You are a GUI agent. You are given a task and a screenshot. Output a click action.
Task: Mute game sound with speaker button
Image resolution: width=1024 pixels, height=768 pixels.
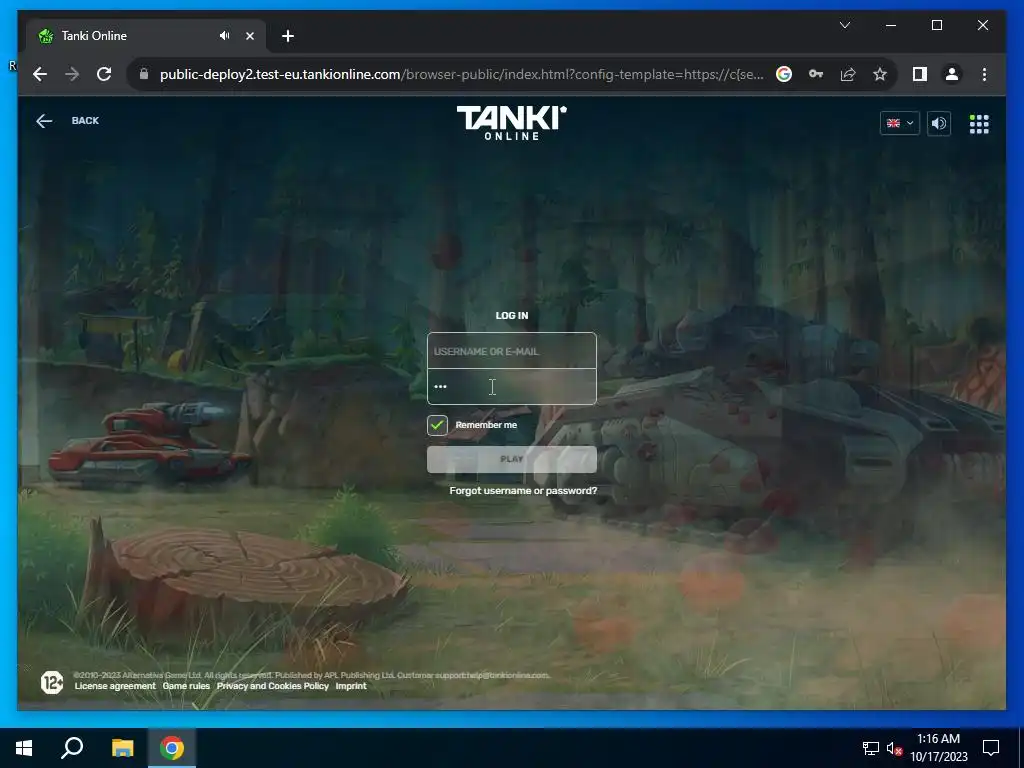coord(938,123)
